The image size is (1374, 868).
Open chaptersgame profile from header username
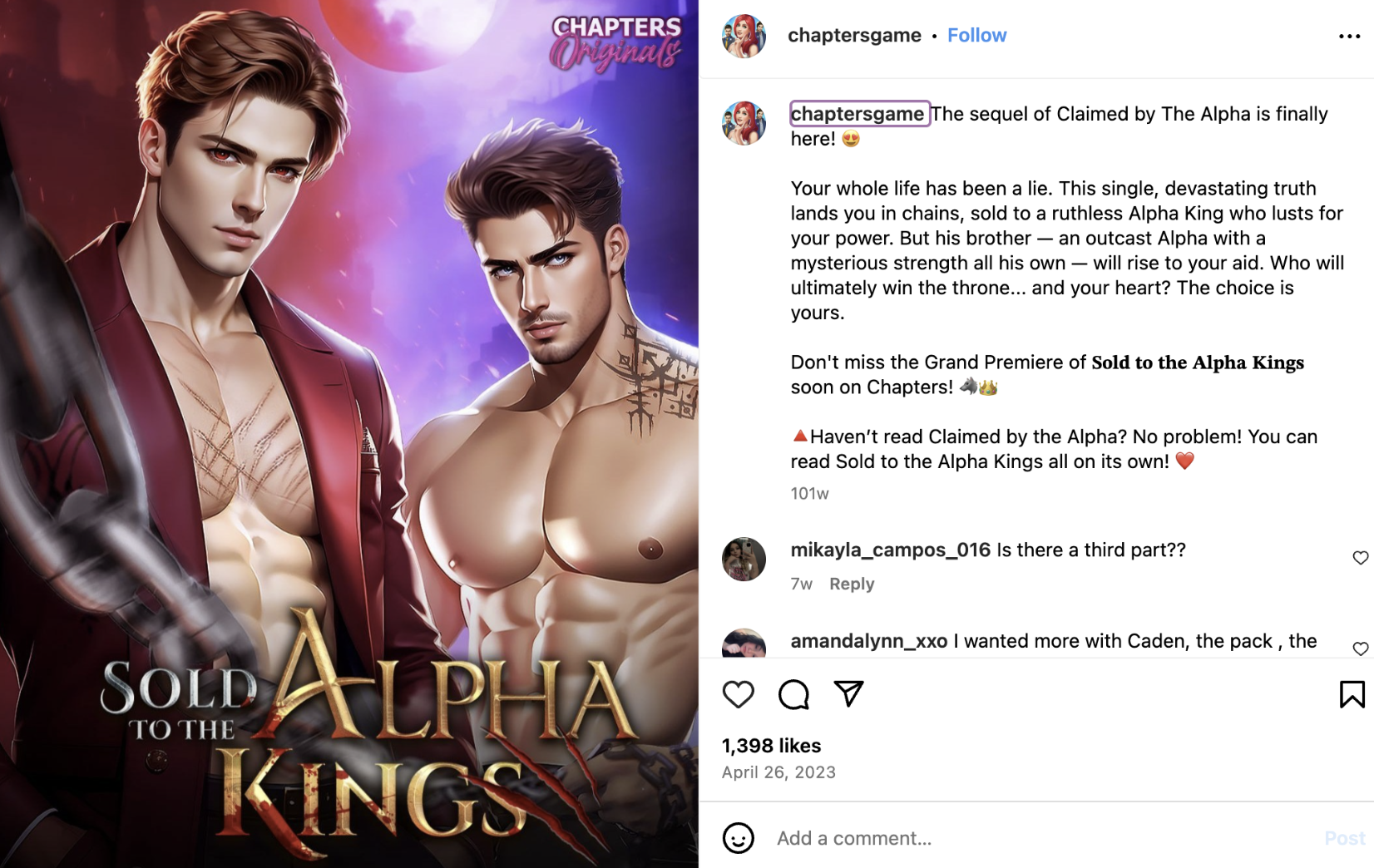(x=854, y=36)
